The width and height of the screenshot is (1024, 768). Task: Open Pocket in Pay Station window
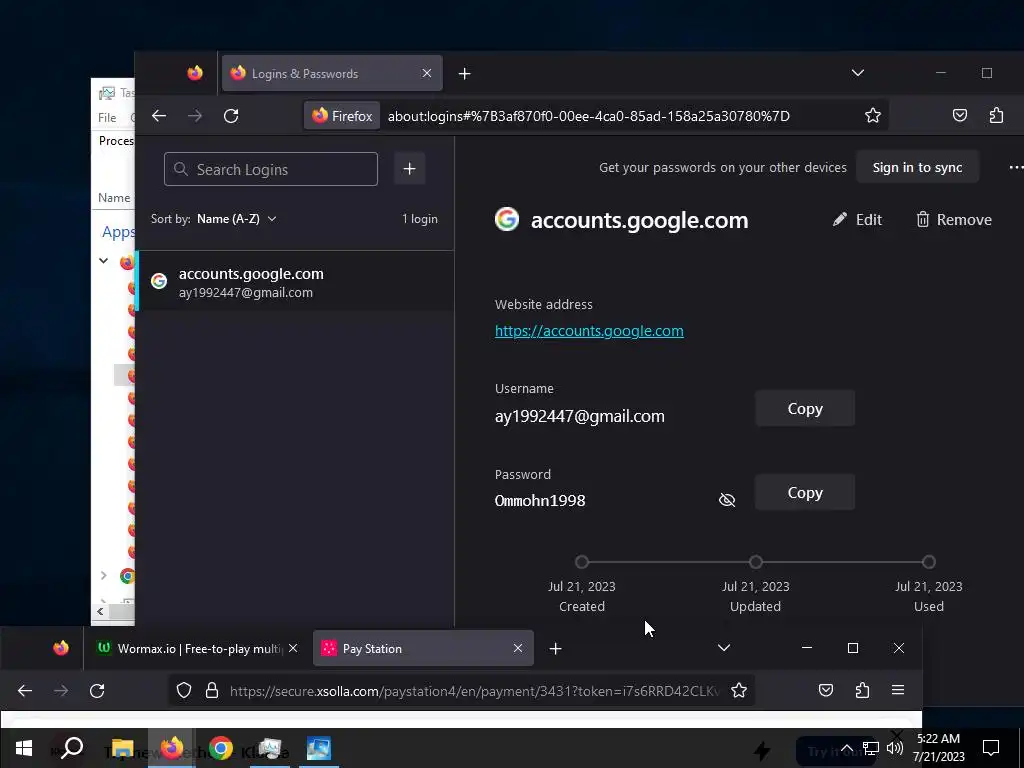point(825,690)
